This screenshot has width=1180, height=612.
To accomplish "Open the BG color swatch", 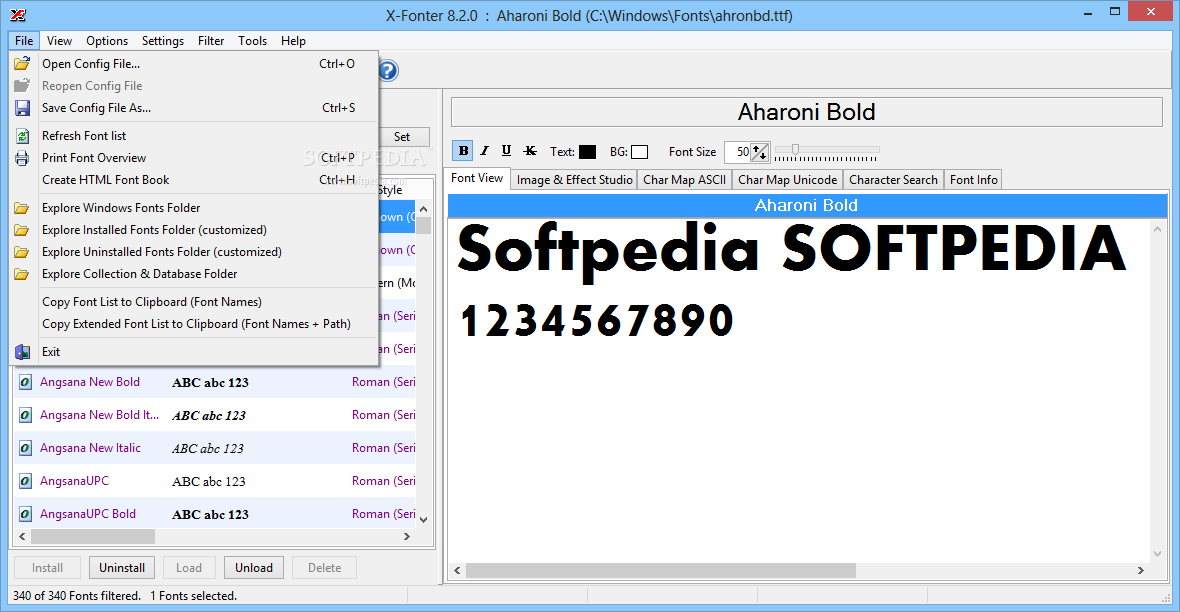I will click(x=639, y=152).
